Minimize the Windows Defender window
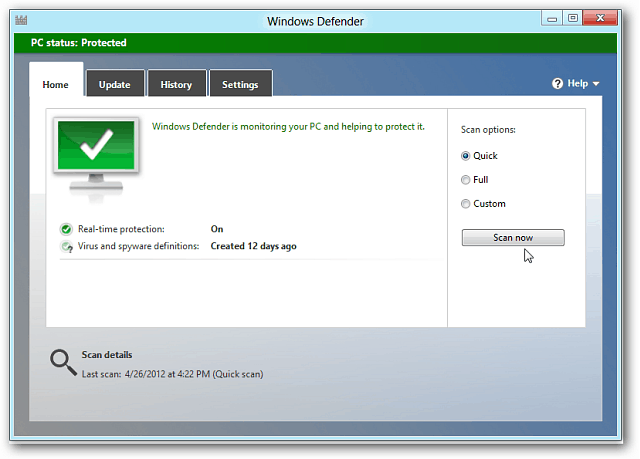The width and height of the screenshot is (640, 459). pos(552,18)
